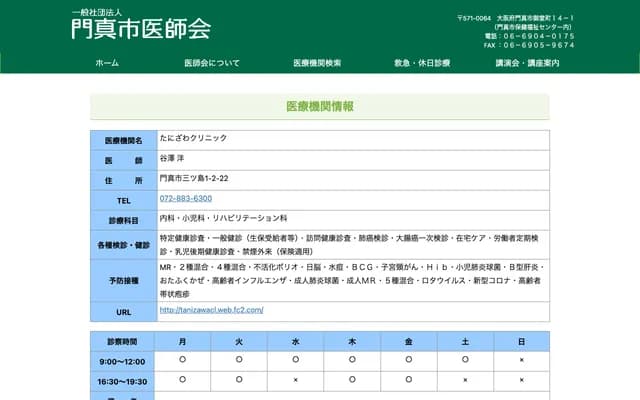
Task: Click the clinic name たにざわクリニック
Action: (193, 138)
